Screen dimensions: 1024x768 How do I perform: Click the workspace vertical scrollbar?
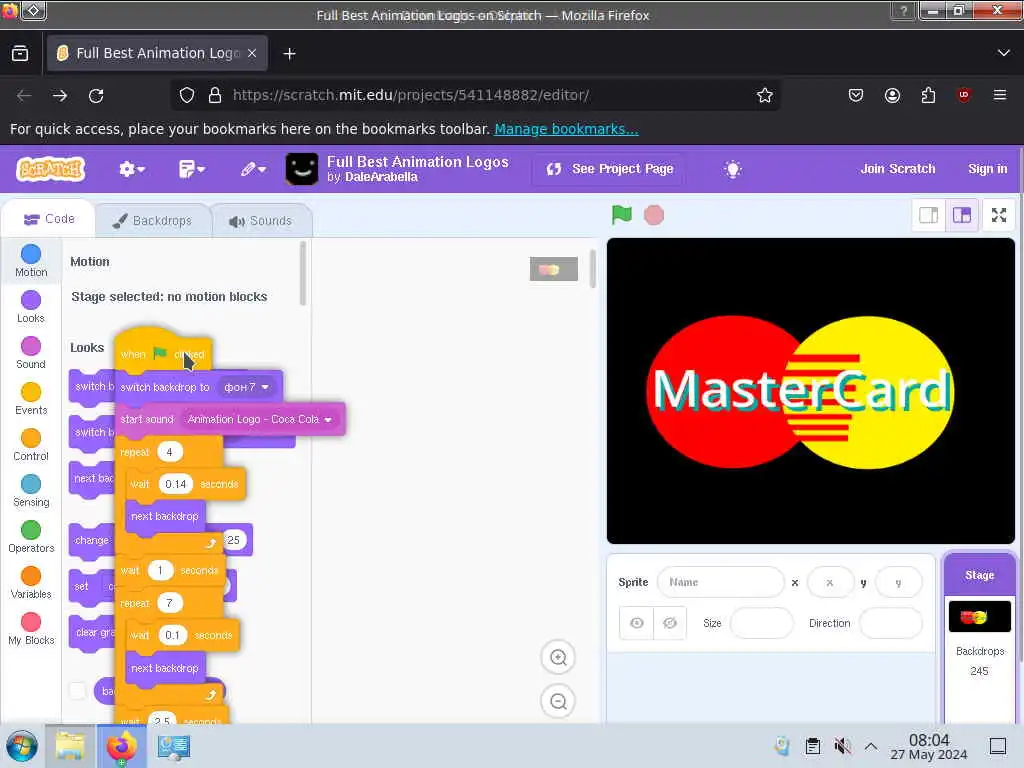click(x=592, y=269)
